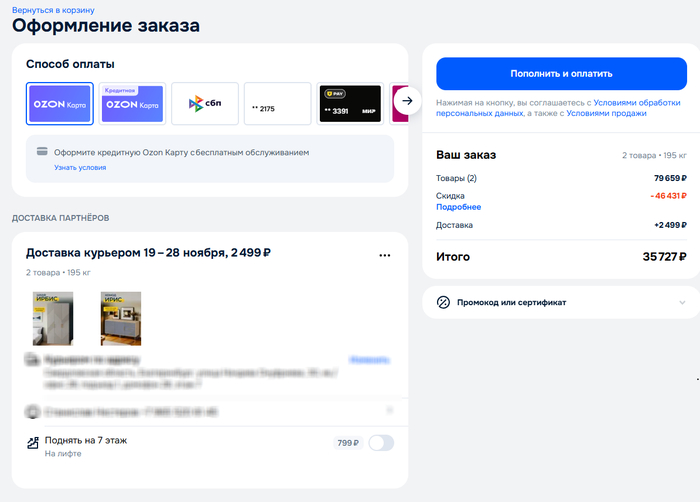Expand the Промокод или сертификат section

(x=511, y=302)
